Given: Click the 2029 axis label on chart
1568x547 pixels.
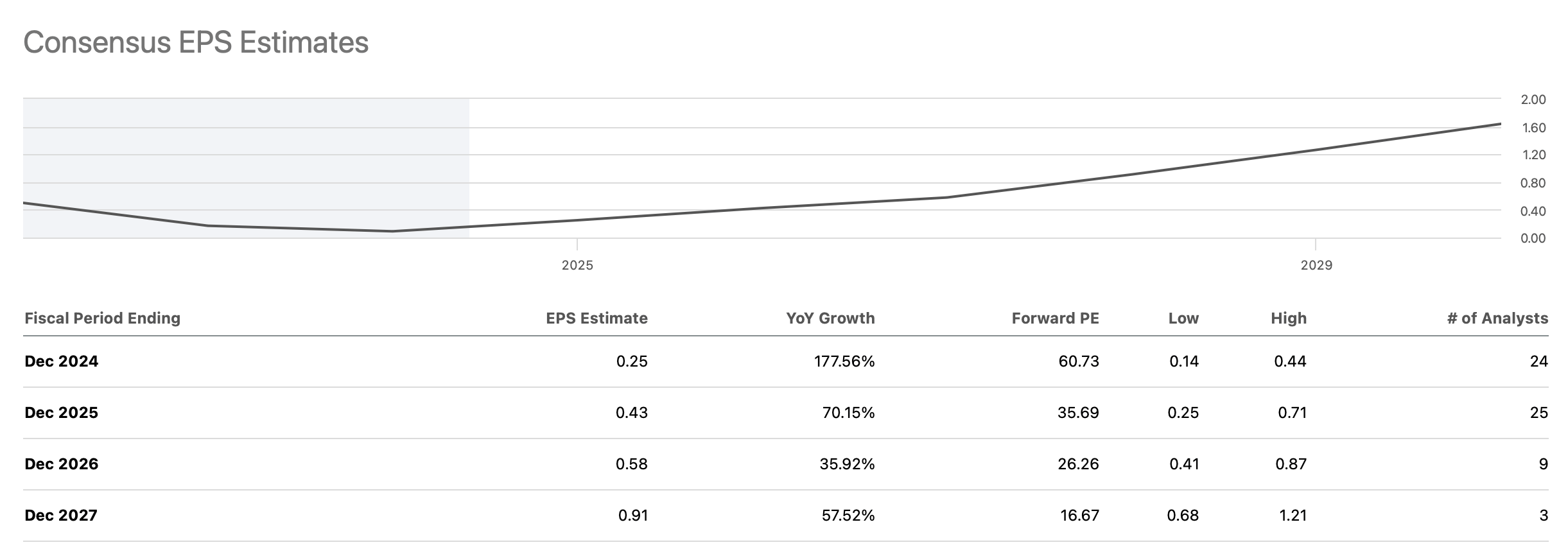Looking at the screenshot, I should click(1316, 265).
